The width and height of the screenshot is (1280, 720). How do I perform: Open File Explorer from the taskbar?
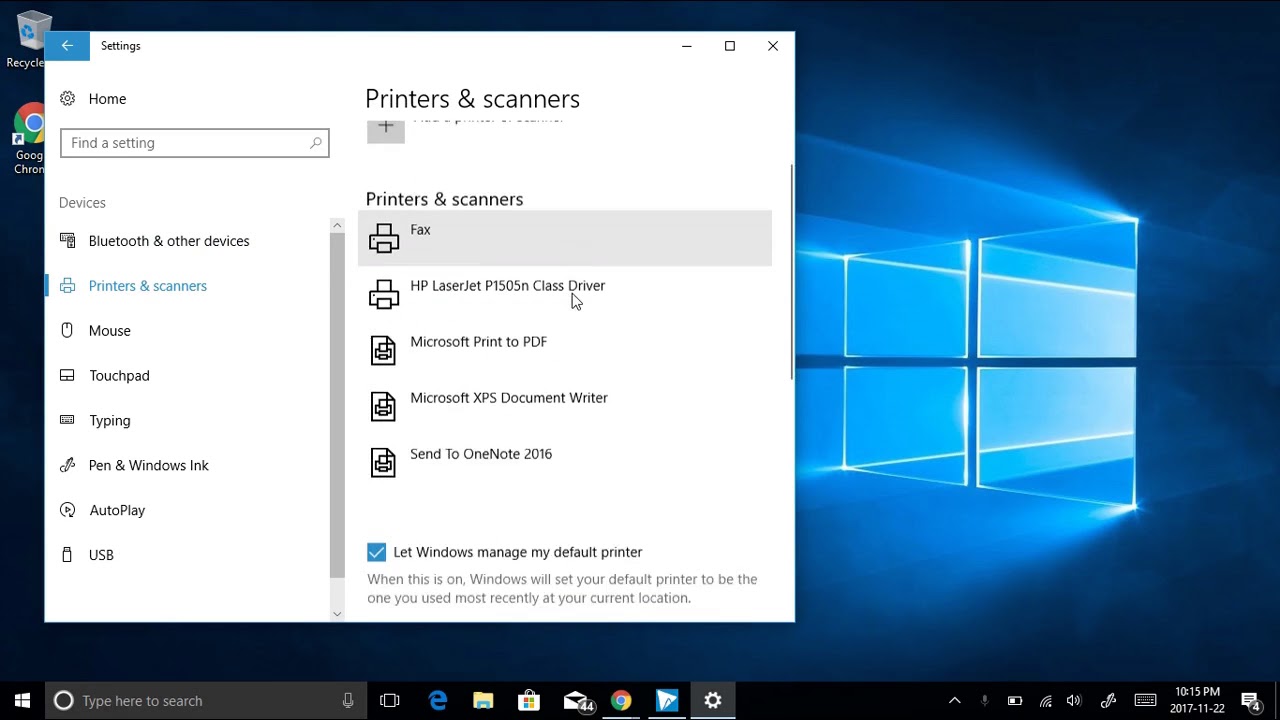[483, 701]
